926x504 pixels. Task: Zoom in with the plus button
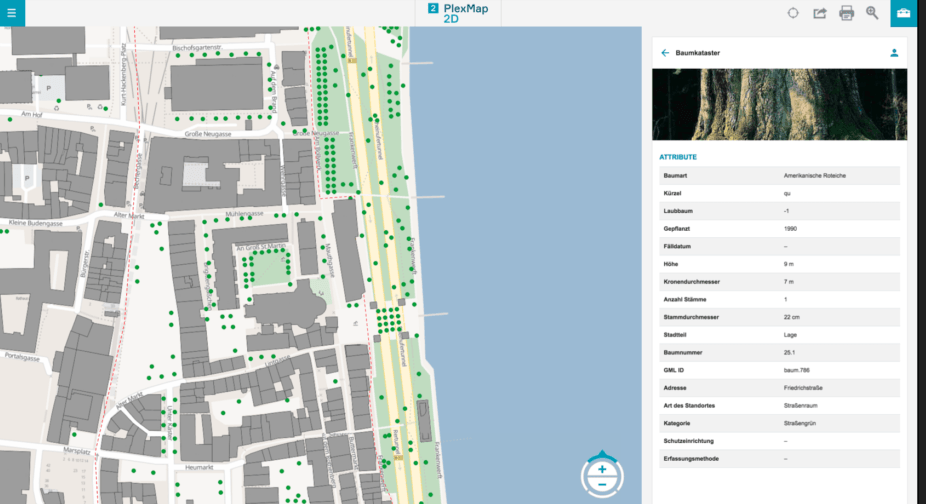[602, 470]
